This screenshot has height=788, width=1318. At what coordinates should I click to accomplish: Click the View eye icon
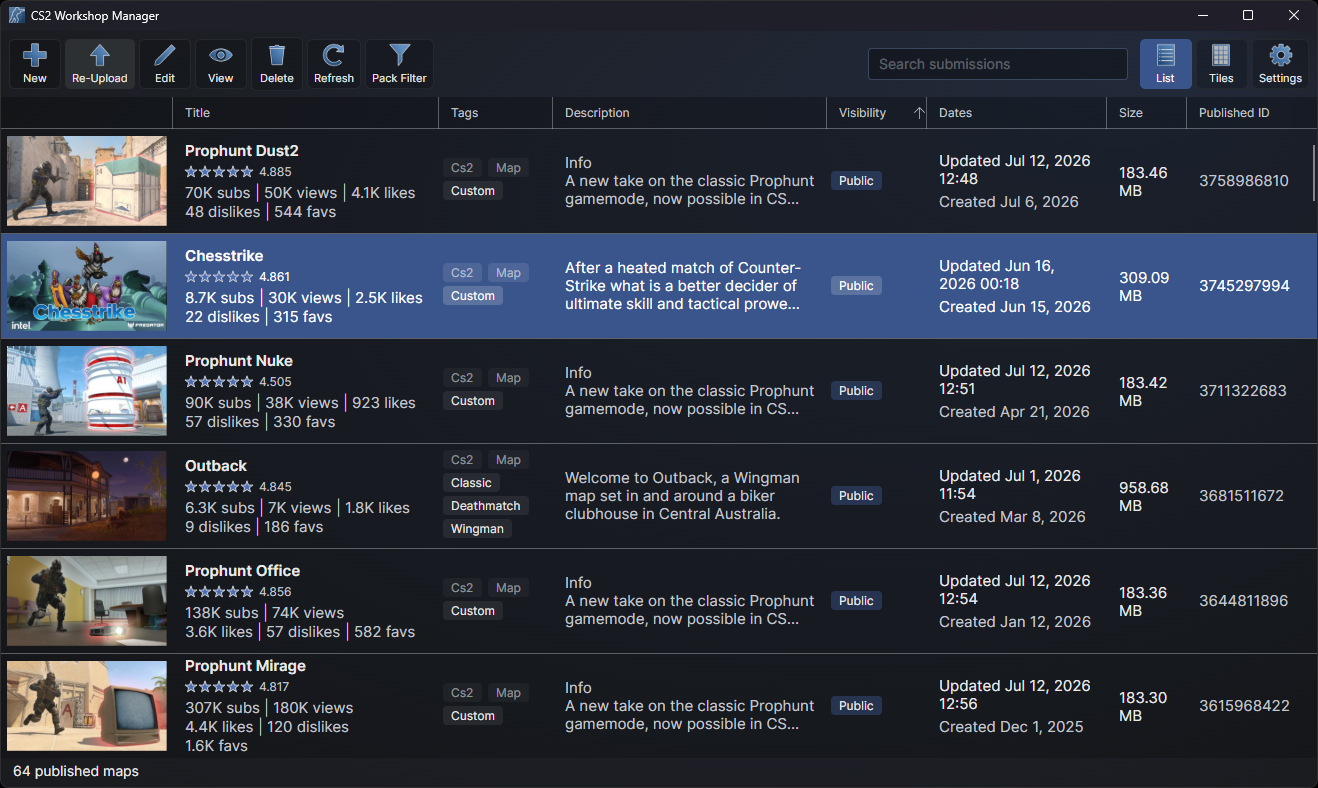[x=221, y=64]
